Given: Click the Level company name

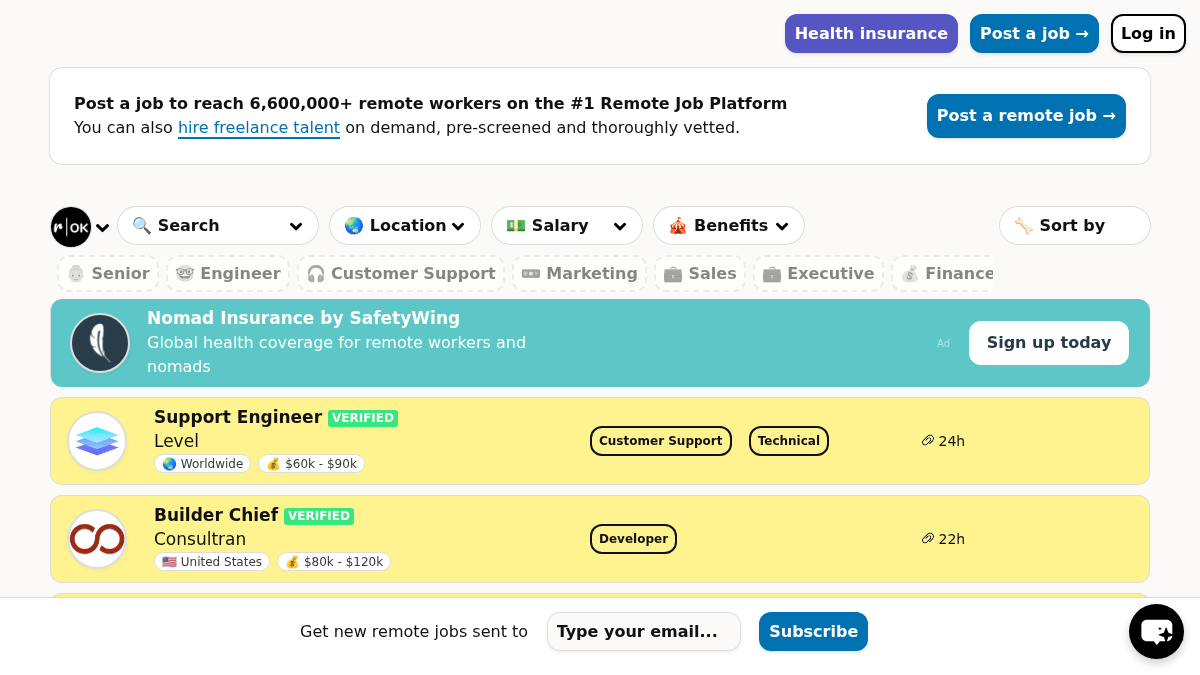Looking at the screenshot, I should [x=176, y=441].
